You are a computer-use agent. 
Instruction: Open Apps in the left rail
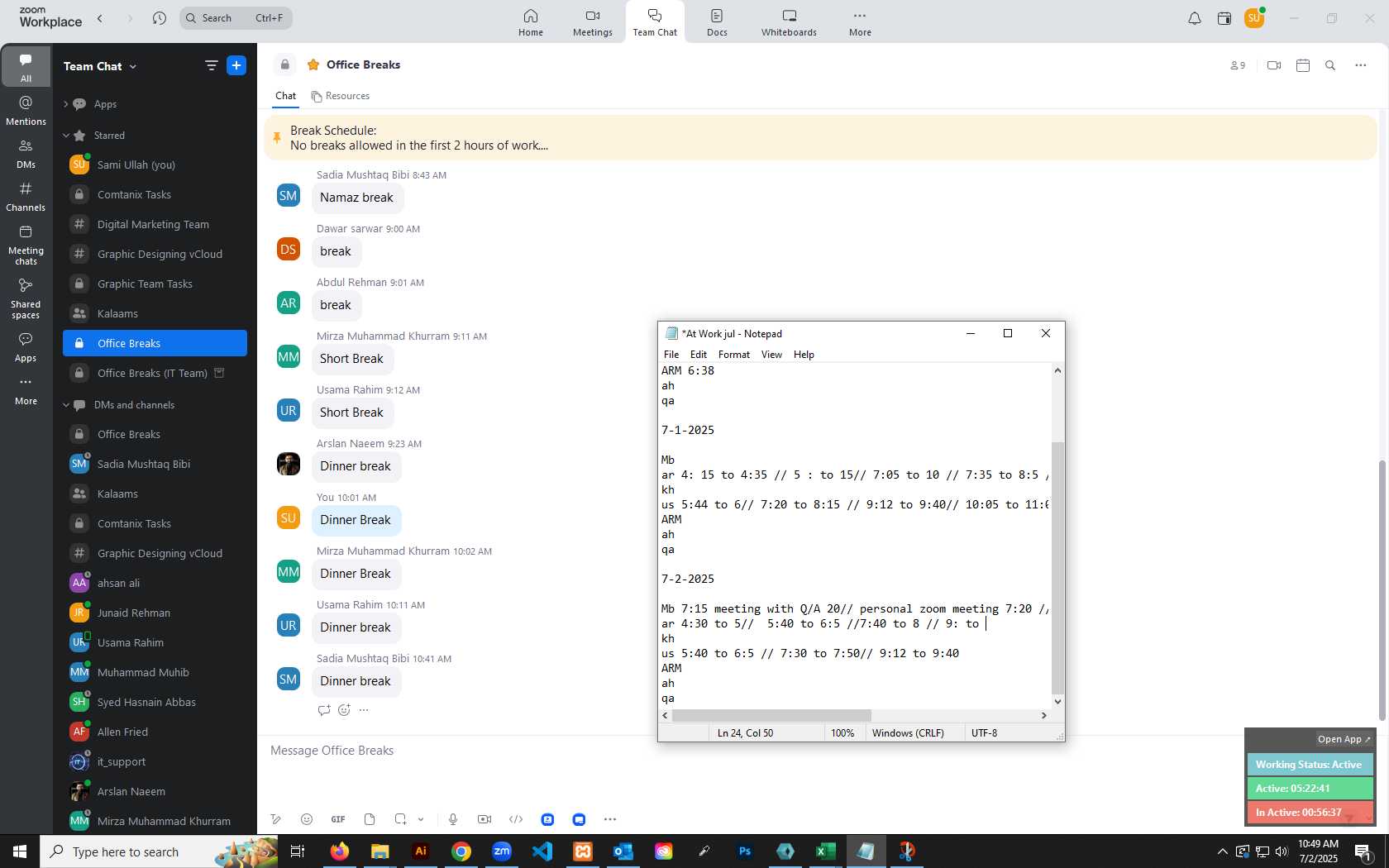coord(26,347)
